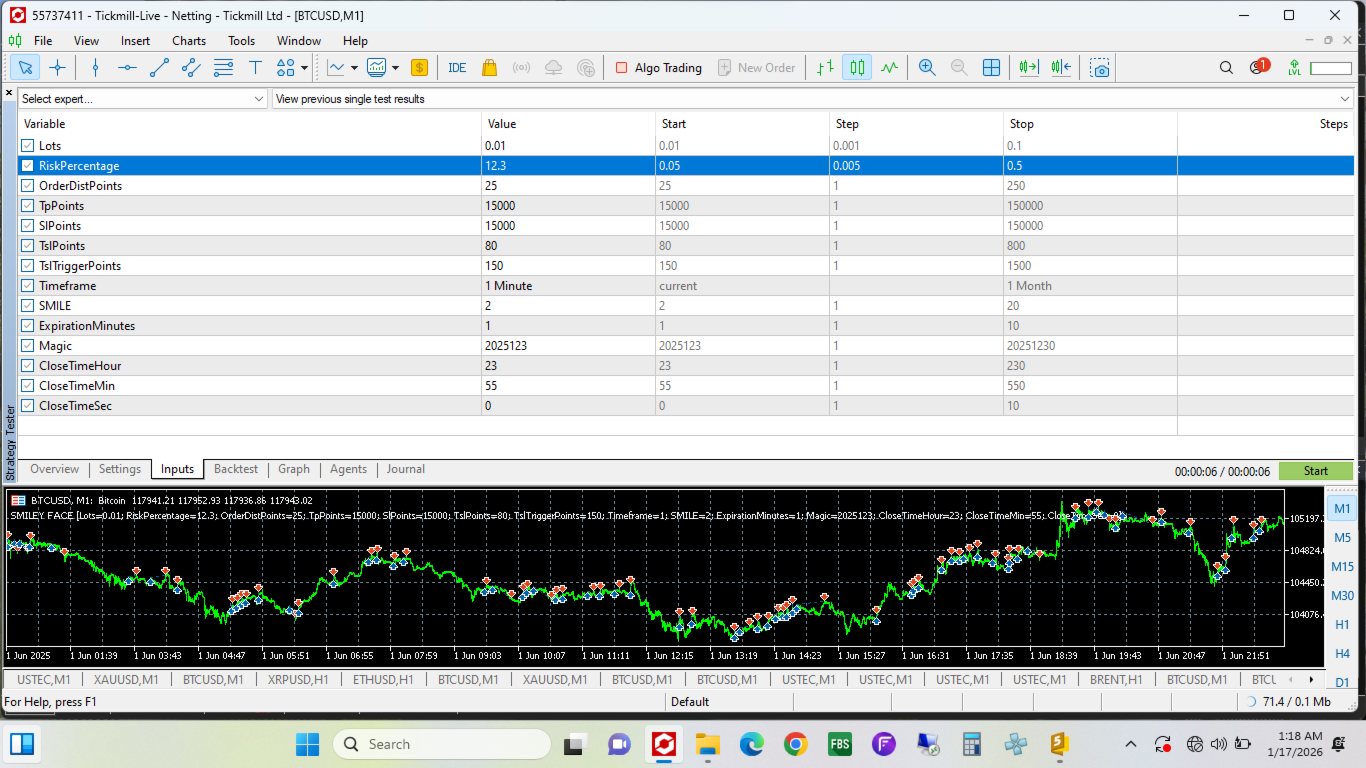Image resolution: width=1366 pixels, height=768 pixels.
Task: Switch chart to bar chart
Action: pos(825,68)
